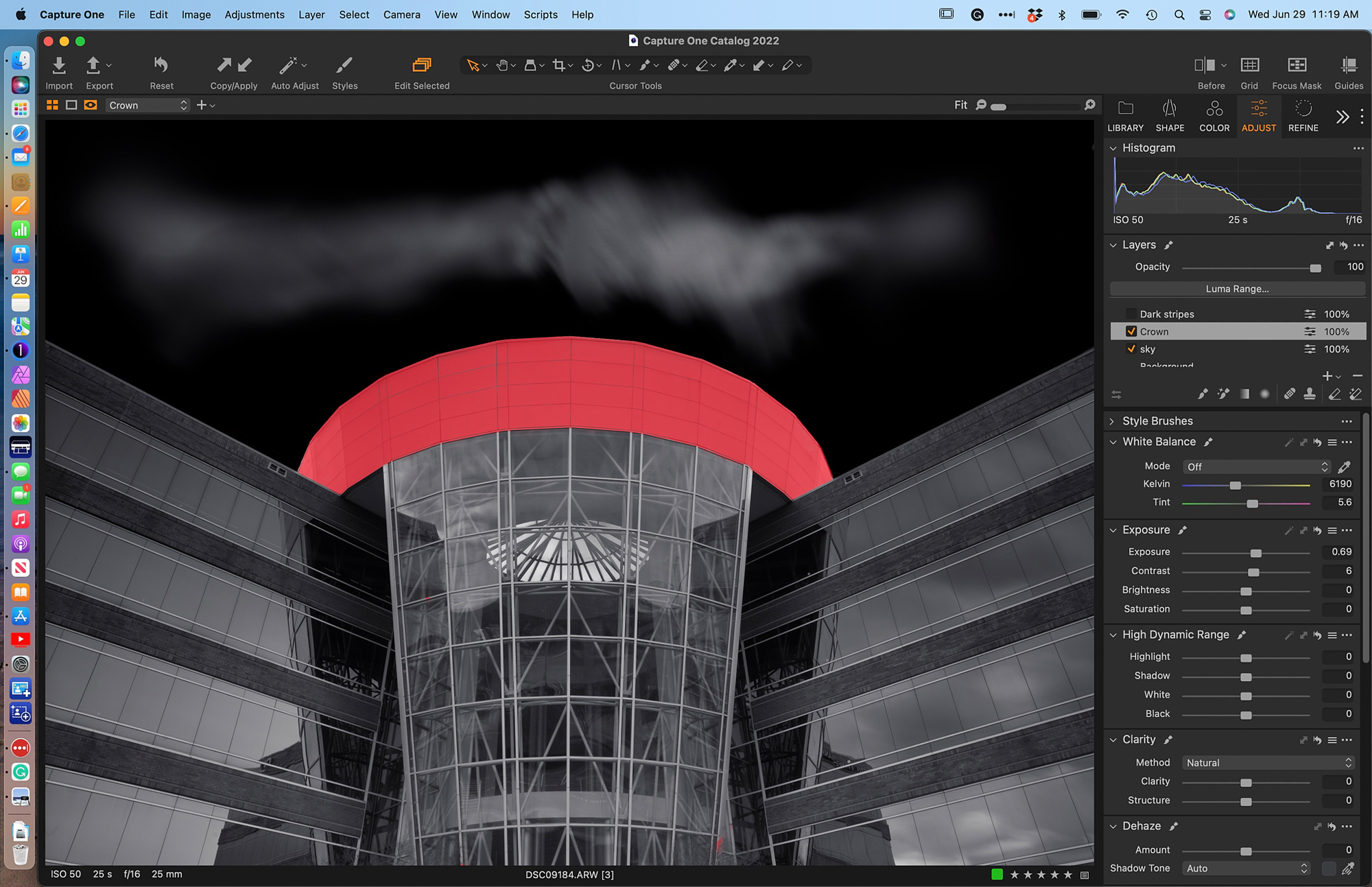Select the Keystone cursor tool
The width and height of the screenshot is (1372, 887).
pos(616,65)
